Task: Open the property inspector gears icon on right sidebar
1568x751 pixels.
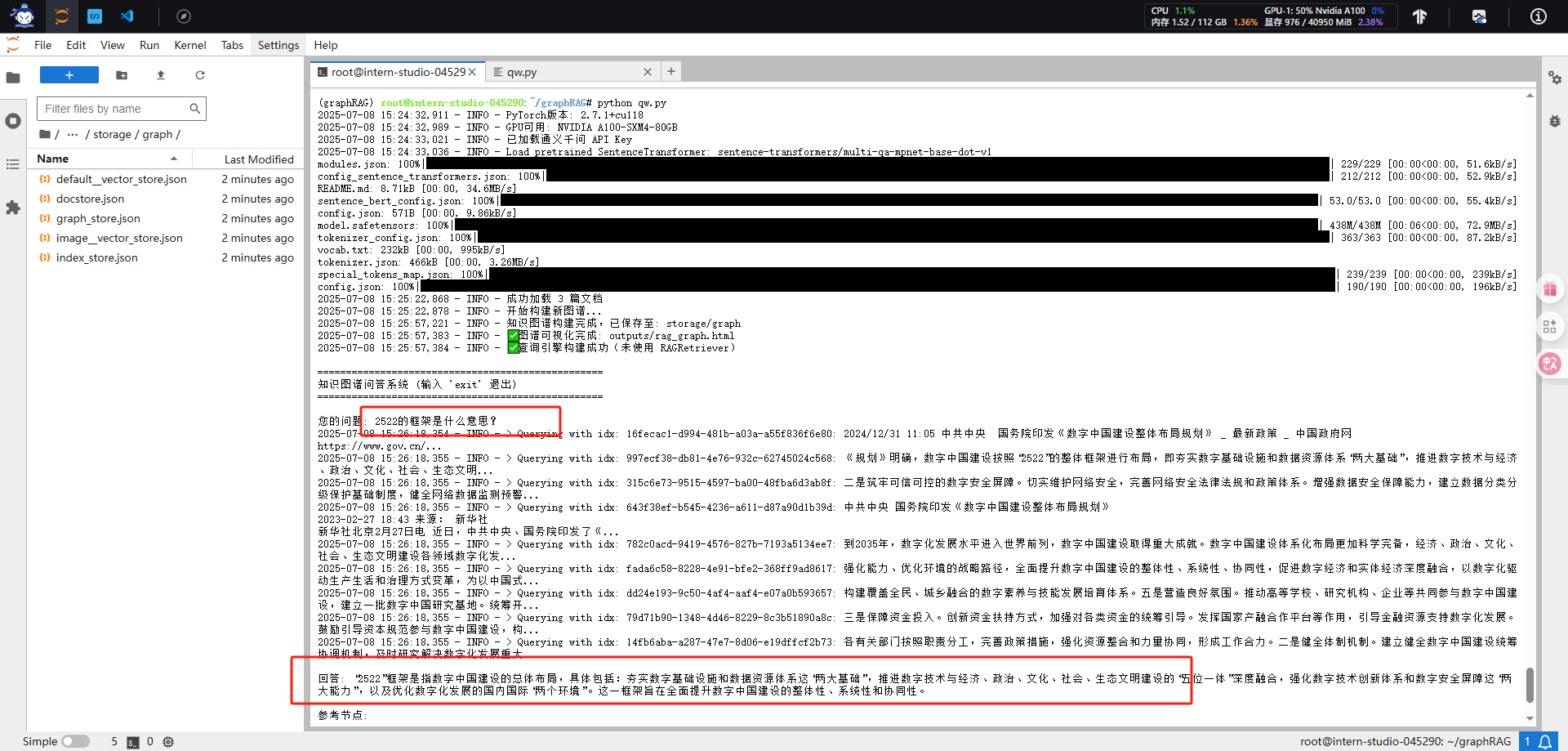Action: 1555,78
